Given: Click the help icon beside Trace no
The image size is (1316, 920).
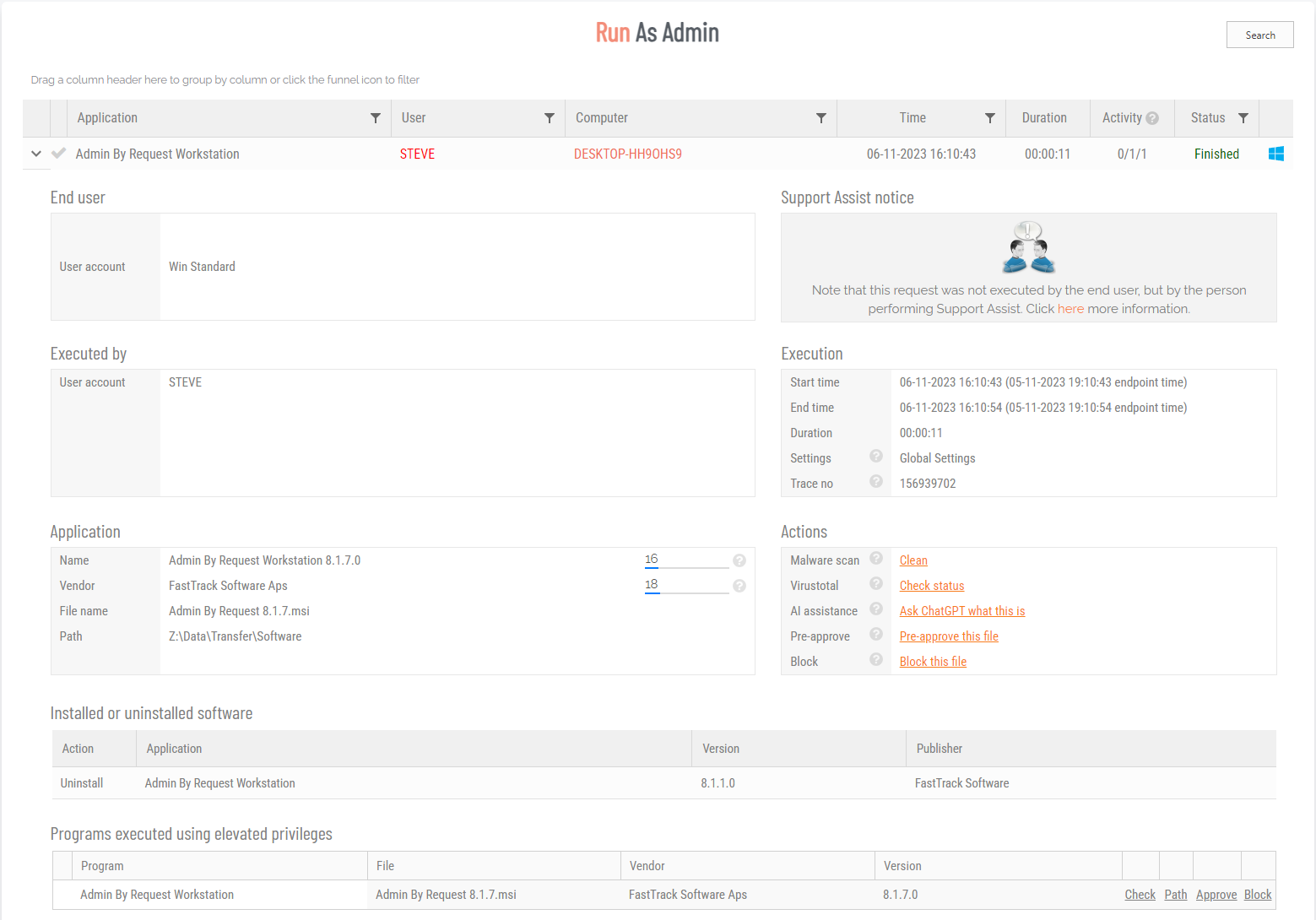Looking at the screenshot, I should (876, 481).
